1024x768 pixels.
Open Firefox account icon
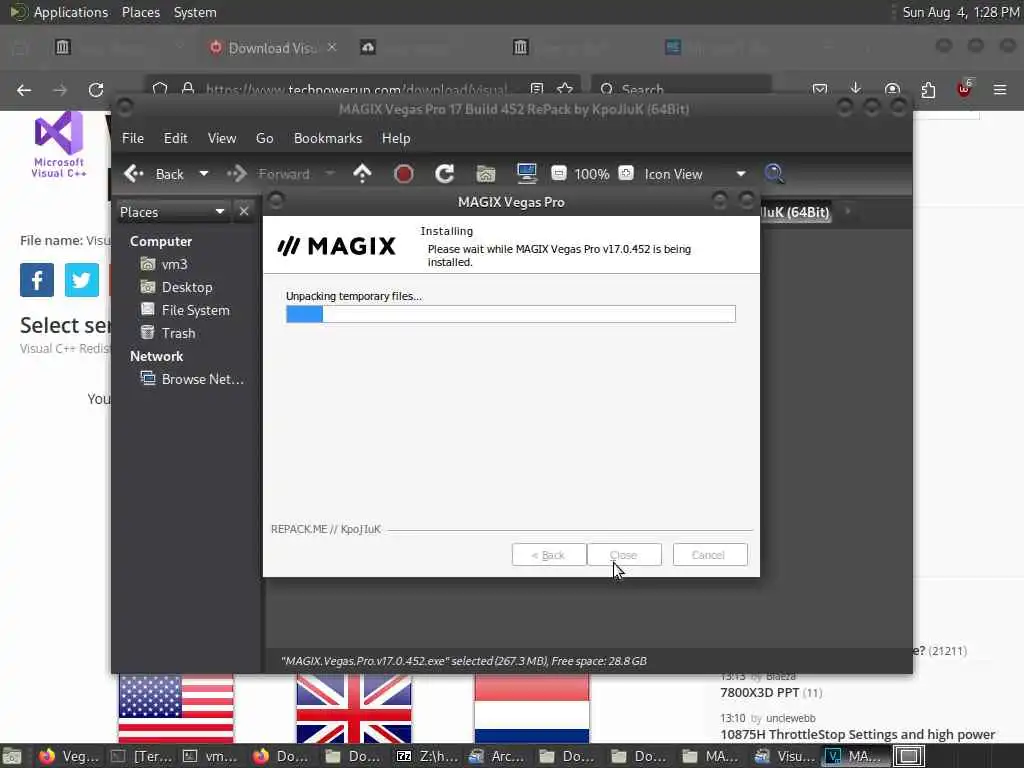click(x=892, y=89)
